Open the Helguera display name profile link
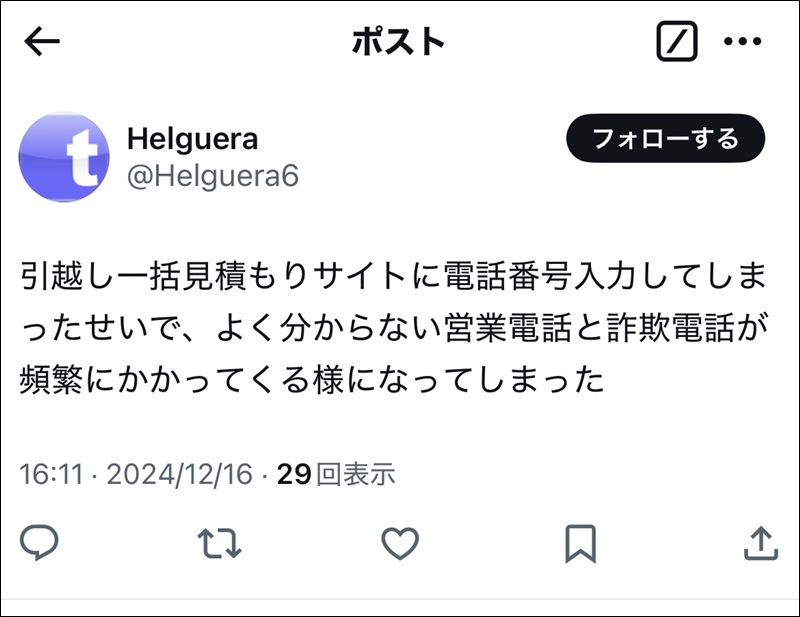 [193, 138]
